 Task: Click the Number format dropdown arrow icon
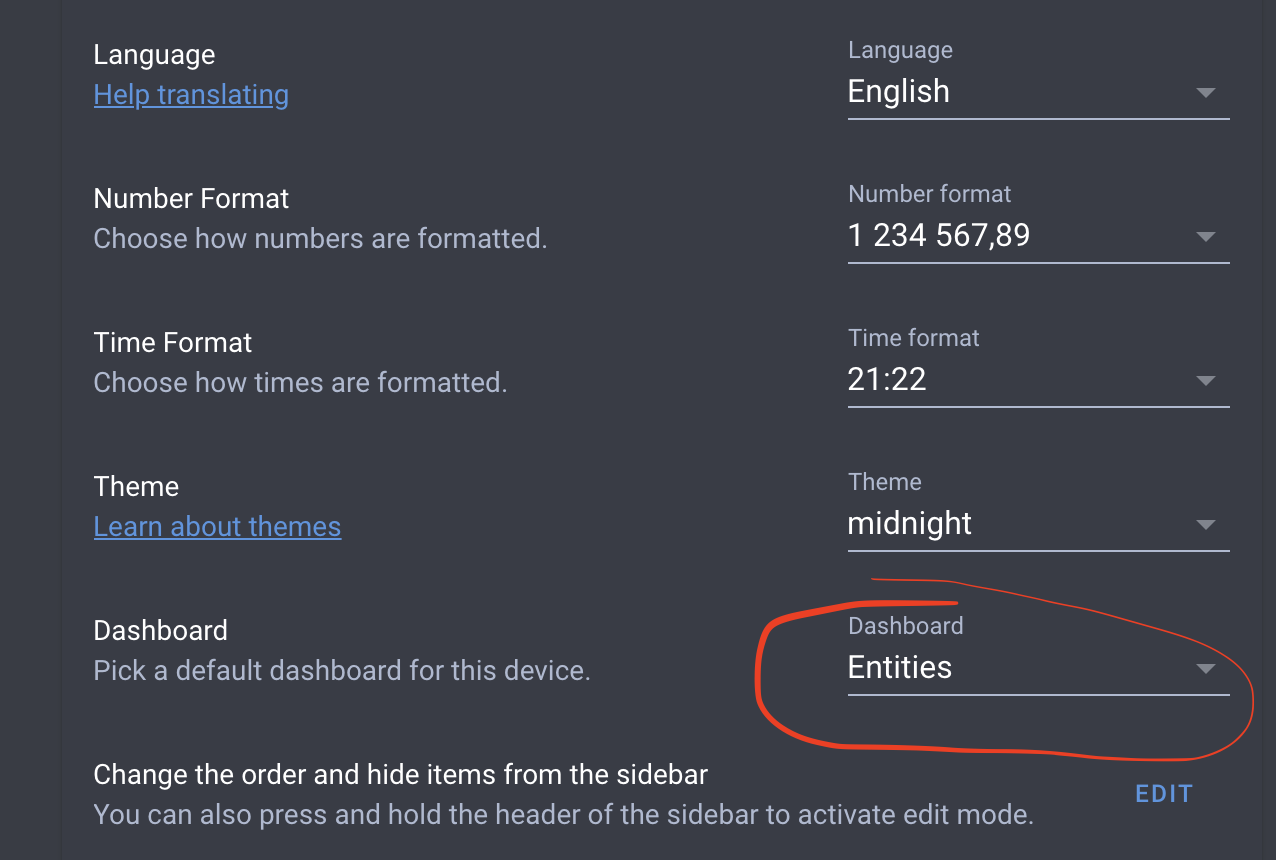[1205, 237]
